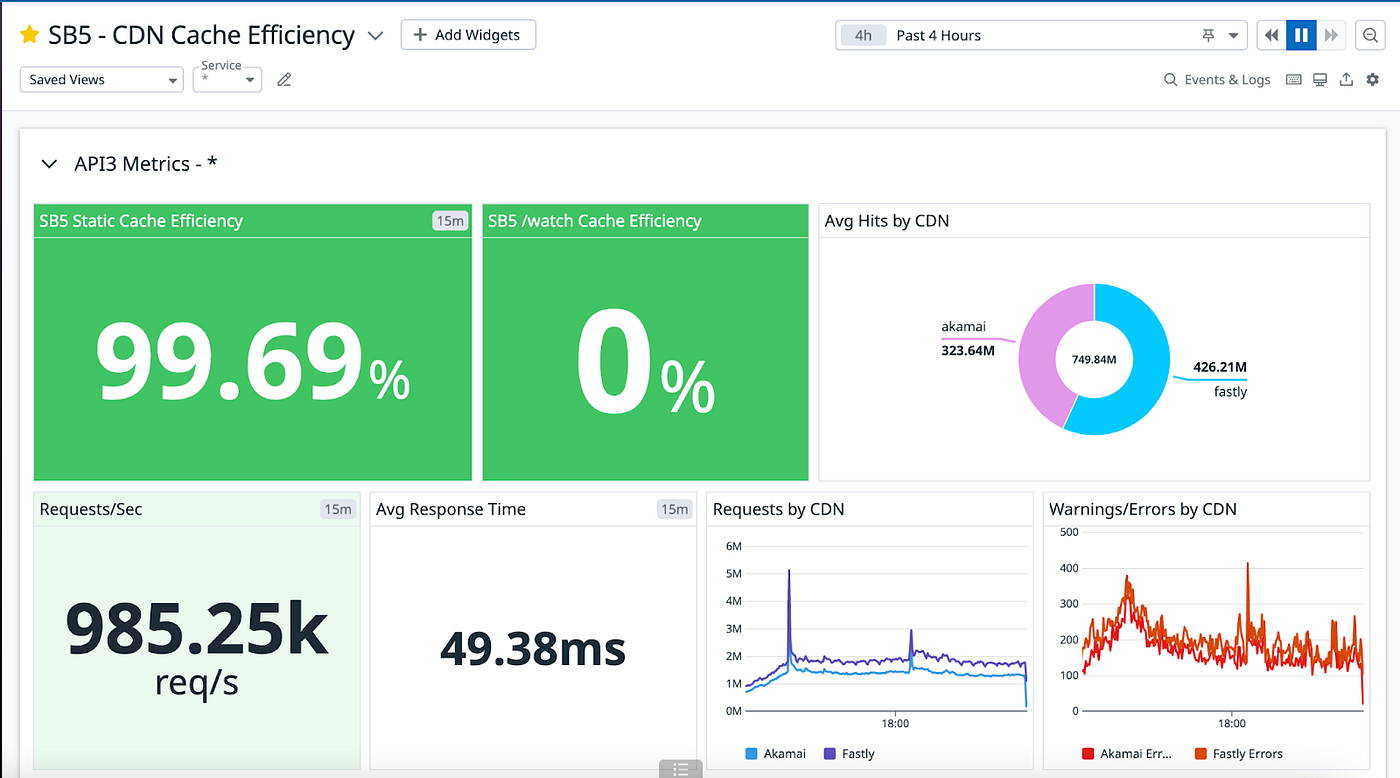This screenshot has width=1400, height=778.
Task: Unstar the SB5 dashboard favorite star
Action: tap(30, 35)
